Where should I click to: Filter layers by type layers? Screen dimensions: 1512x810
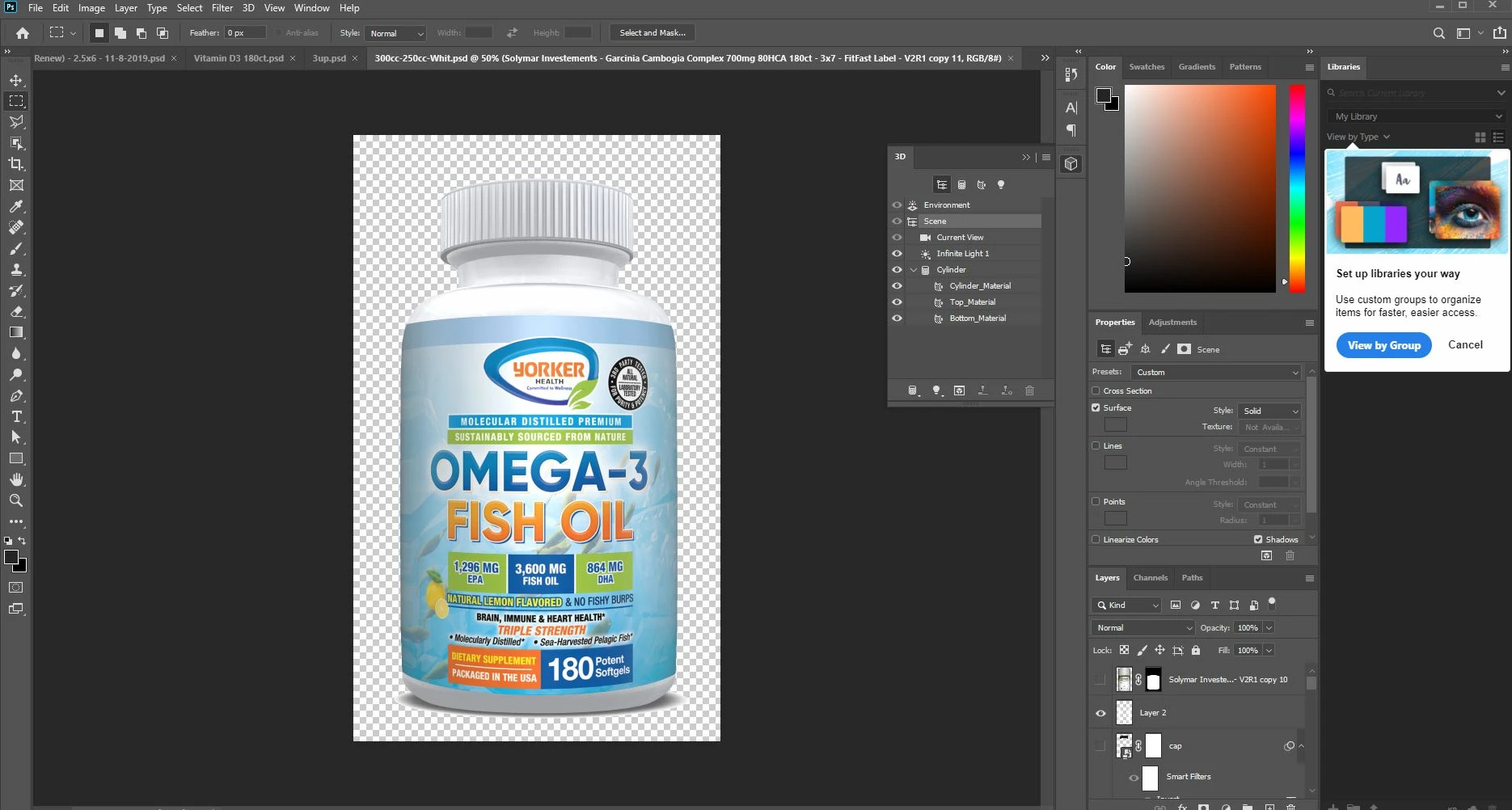click(1214, 605)
